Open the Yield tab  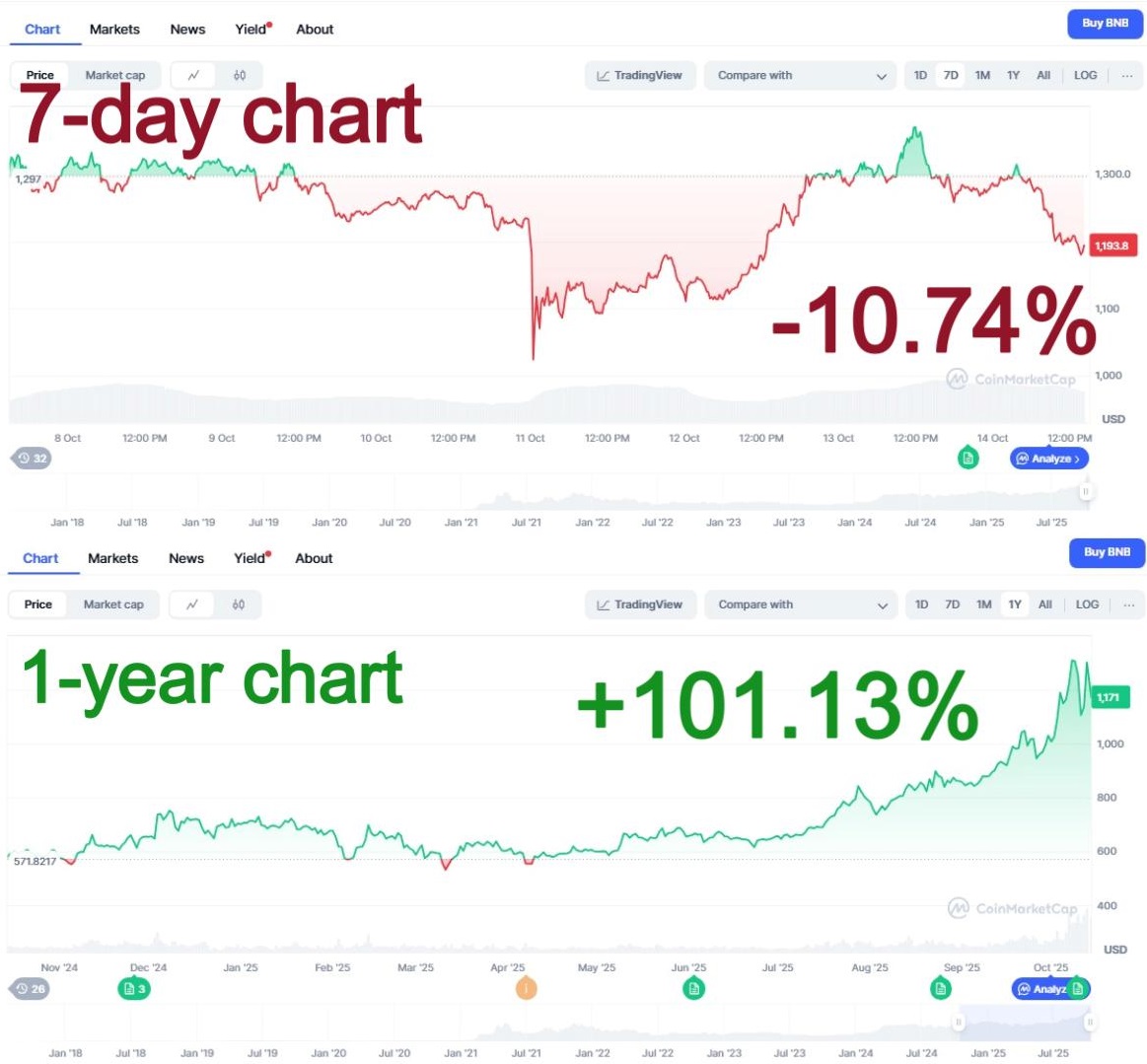[251, 30]
